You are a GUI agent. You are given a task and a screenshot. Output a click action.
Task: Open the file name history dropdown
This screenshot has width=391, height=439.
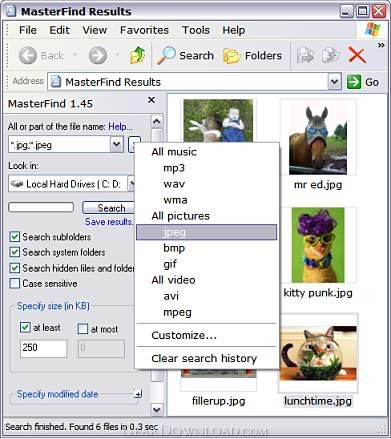point(117,145)
